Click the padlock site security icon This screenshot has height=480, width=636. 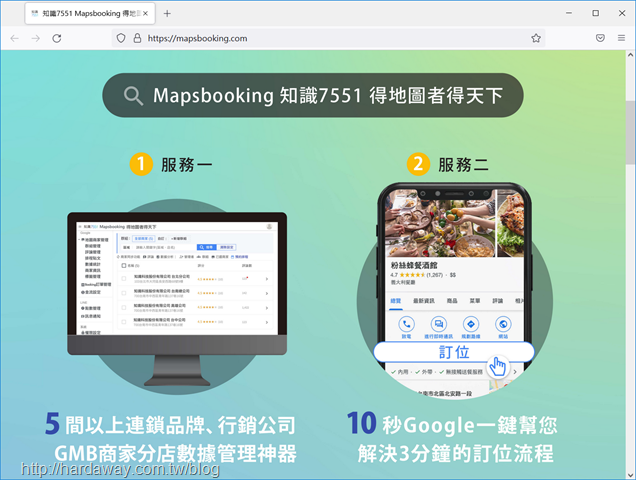(x=138, y=38)
